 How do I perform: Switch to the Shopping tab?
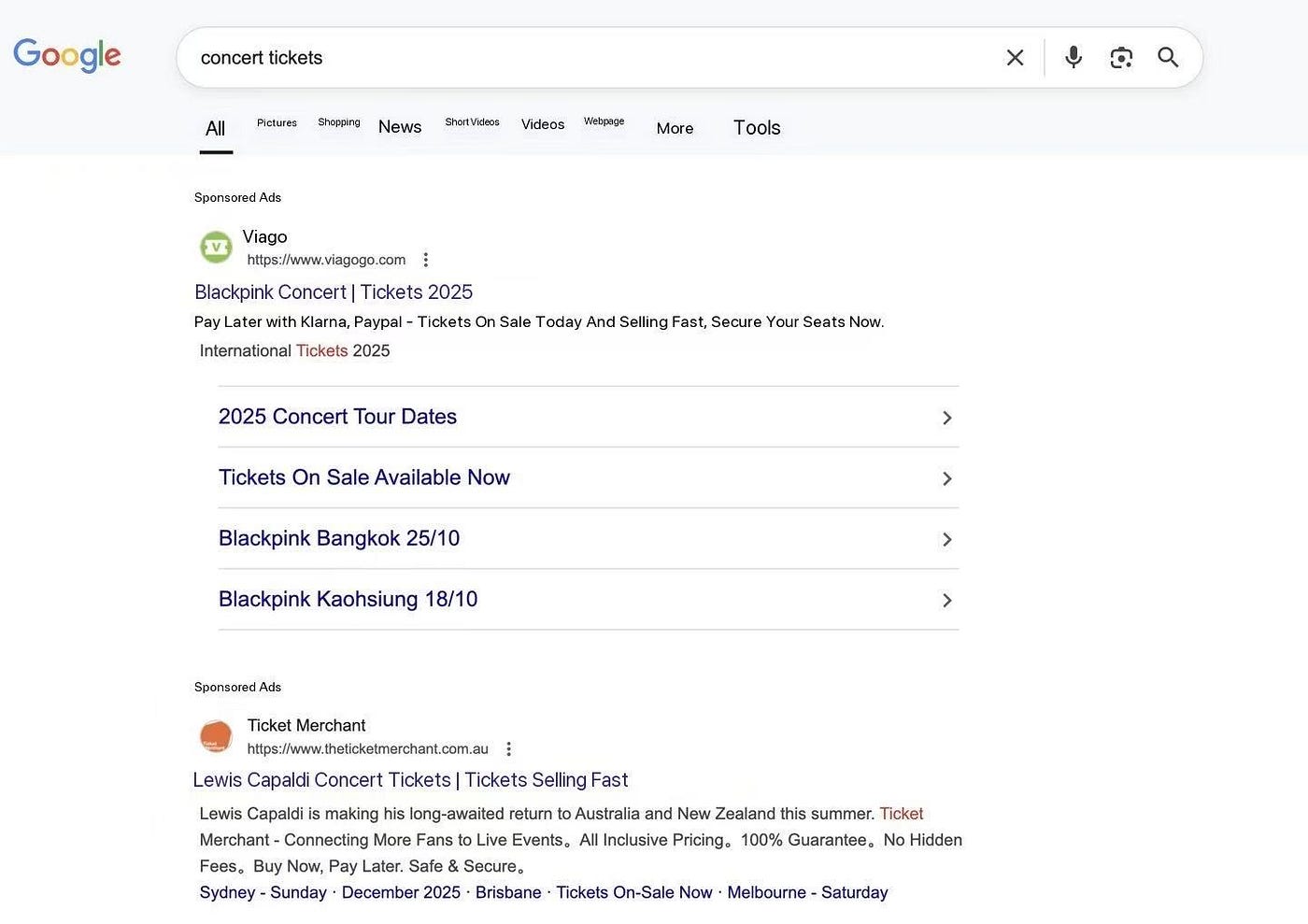[x=339, y=122]
